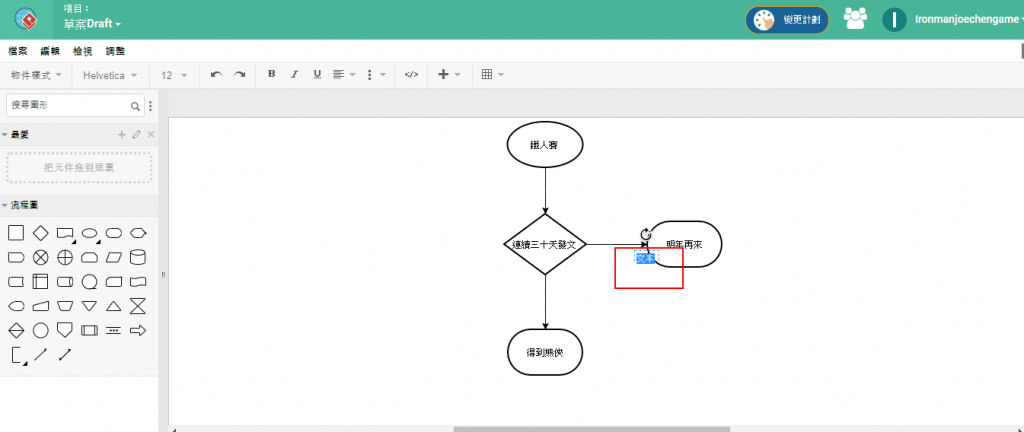Select the hourglass collate shape
The image size is (1024, 432).
(138, 306)
